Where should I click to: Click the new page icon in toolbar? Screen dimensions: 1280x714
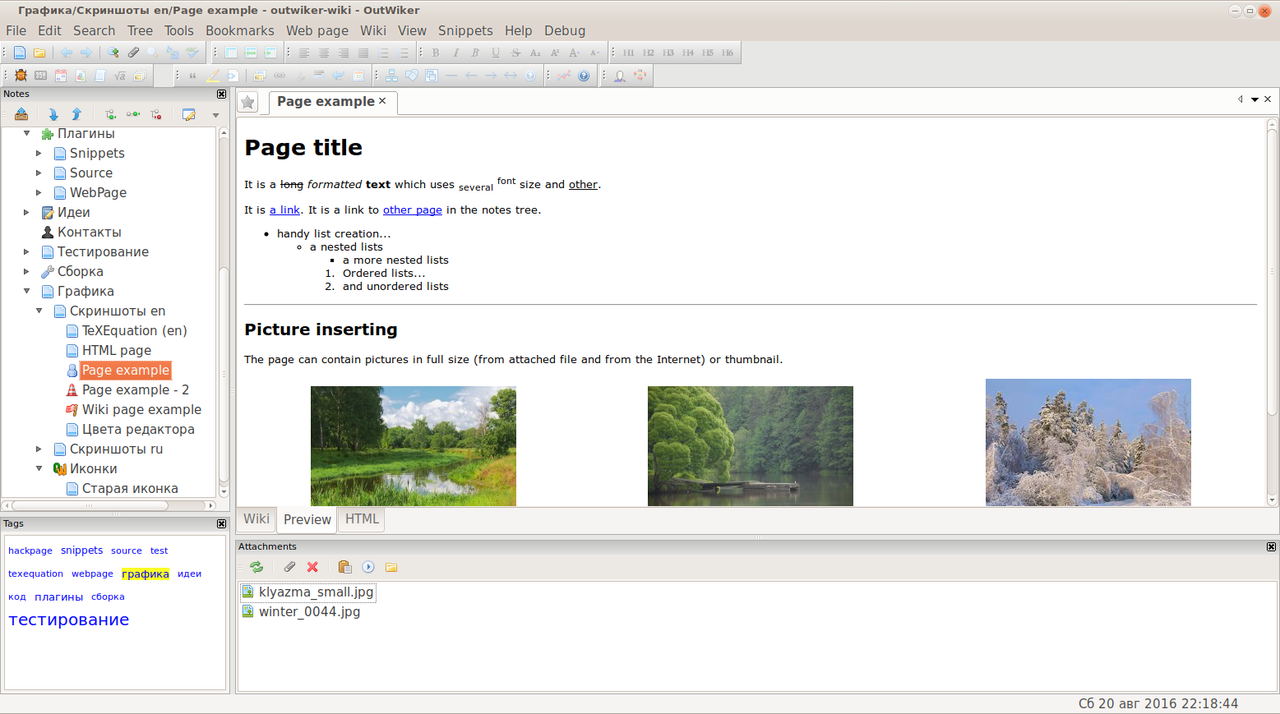(19, 53)
